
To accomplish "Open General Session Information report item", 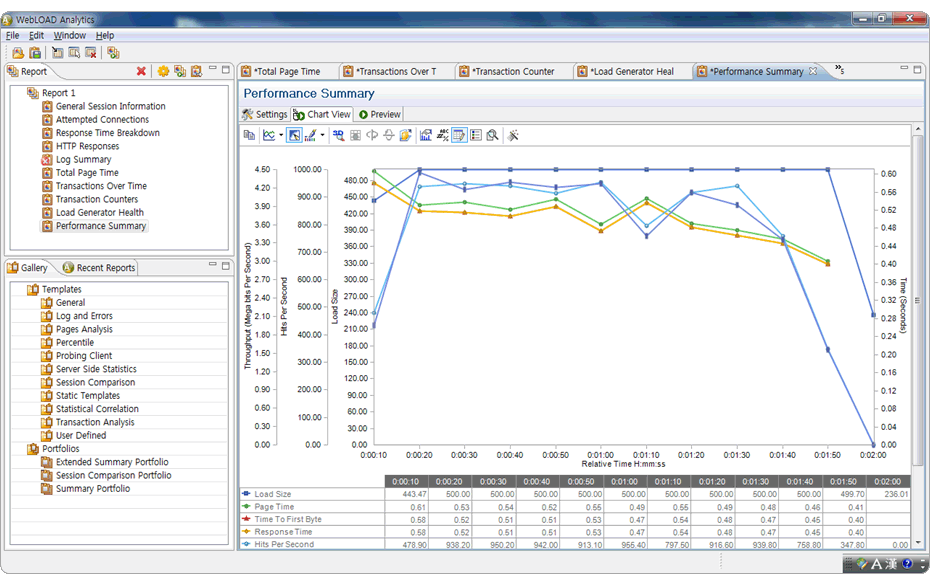I will click(110, 106).
